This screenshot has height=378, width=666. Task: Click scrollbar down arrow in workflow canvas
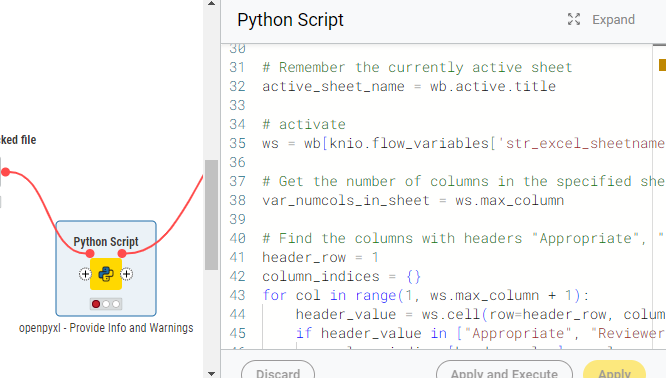[x=212, y=374]
